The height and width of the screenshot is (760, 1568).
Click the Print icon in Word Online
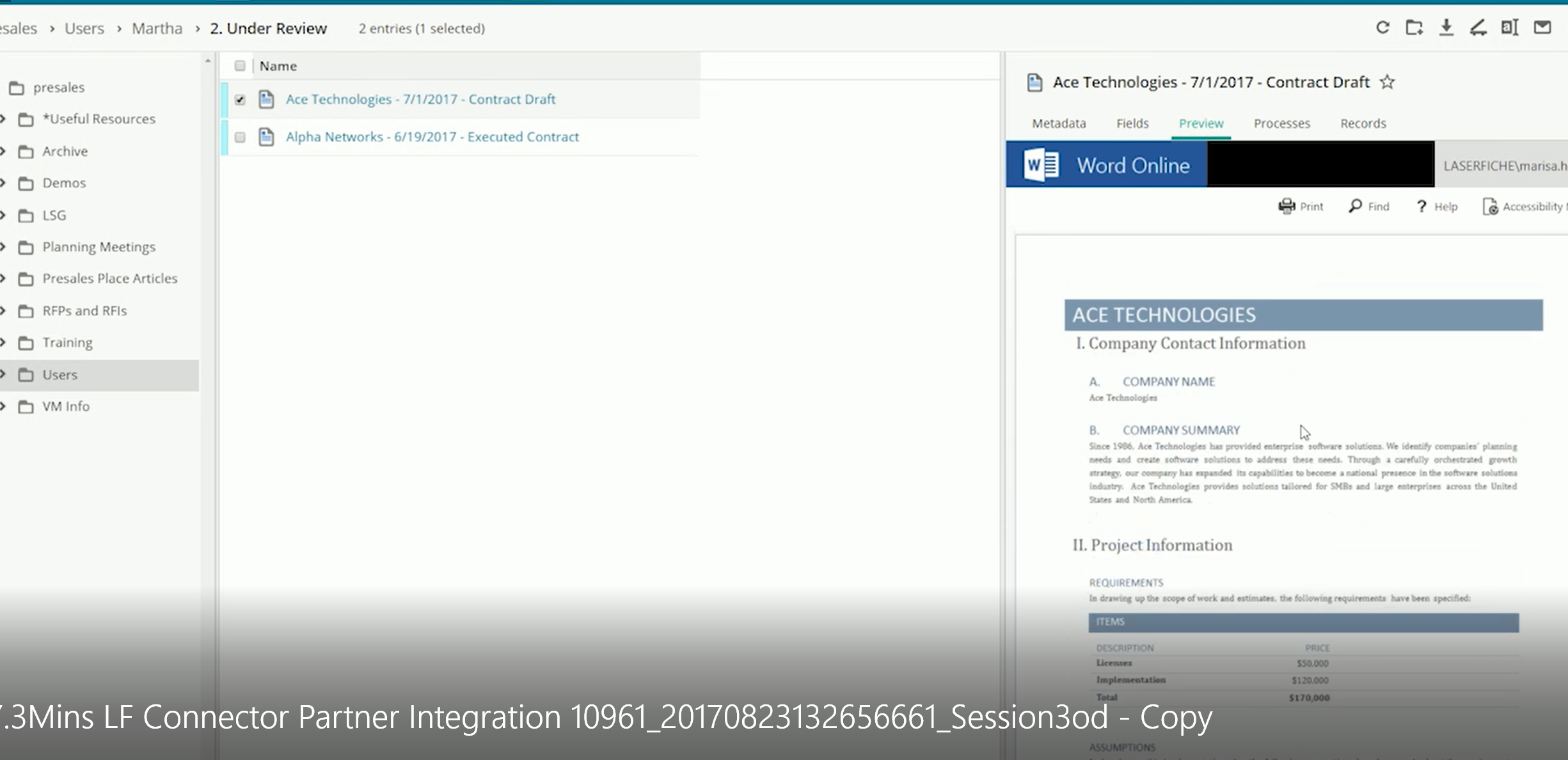(1287, 206)
